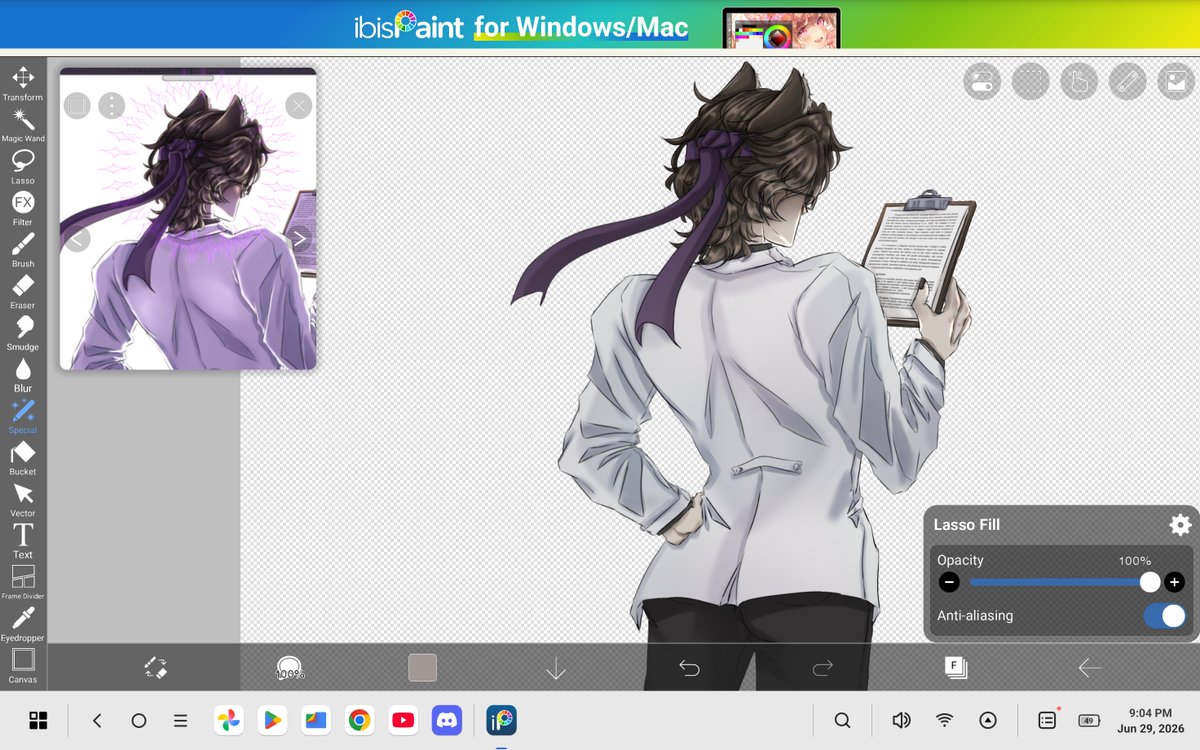
Task: Decrease opacity with the minus button
Action: click(950, 582)
